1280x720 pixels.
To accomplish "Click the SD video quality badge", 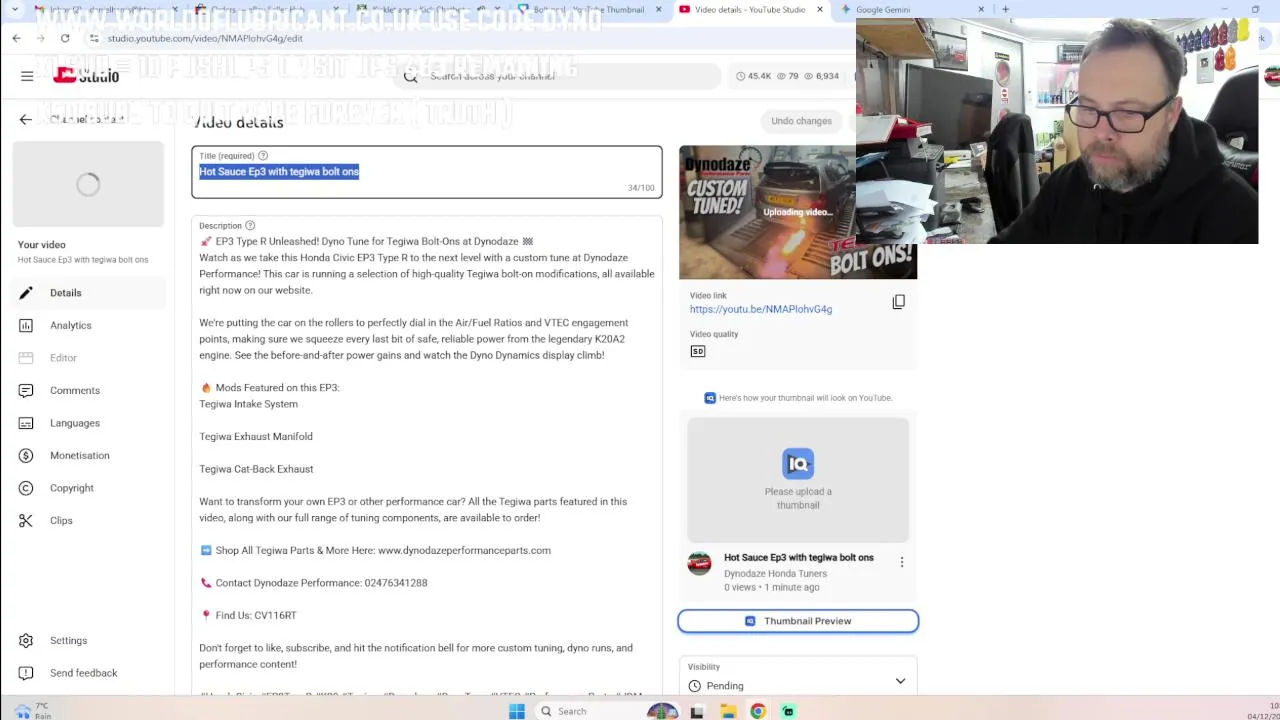I will tap(697, 351).
